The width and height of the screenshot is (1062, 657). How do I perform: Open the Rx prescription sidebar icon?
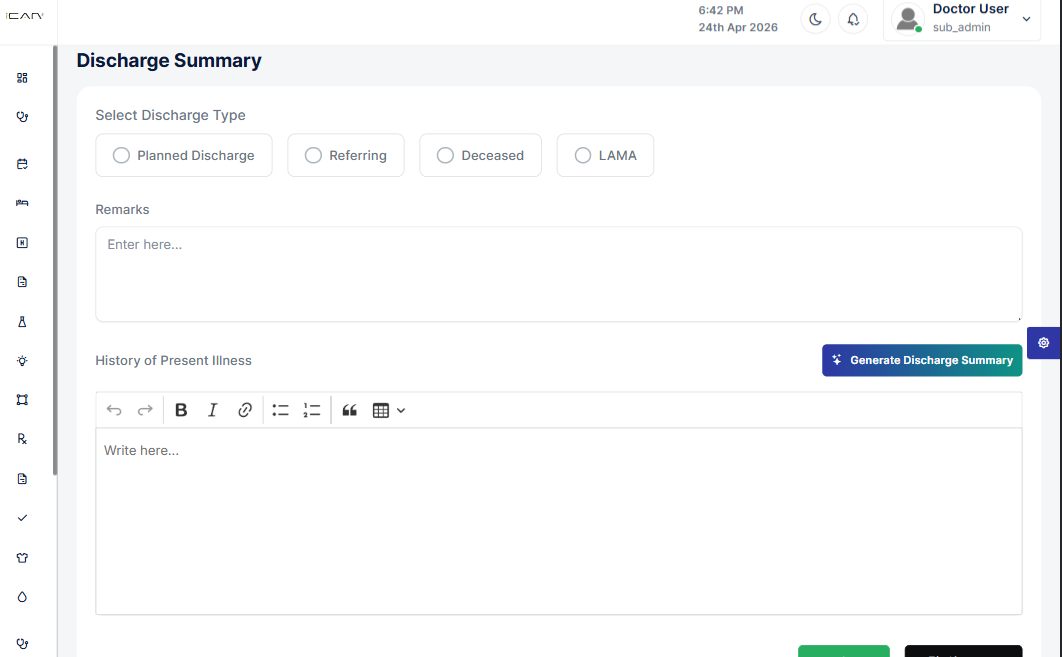click(x=22, y=439)
